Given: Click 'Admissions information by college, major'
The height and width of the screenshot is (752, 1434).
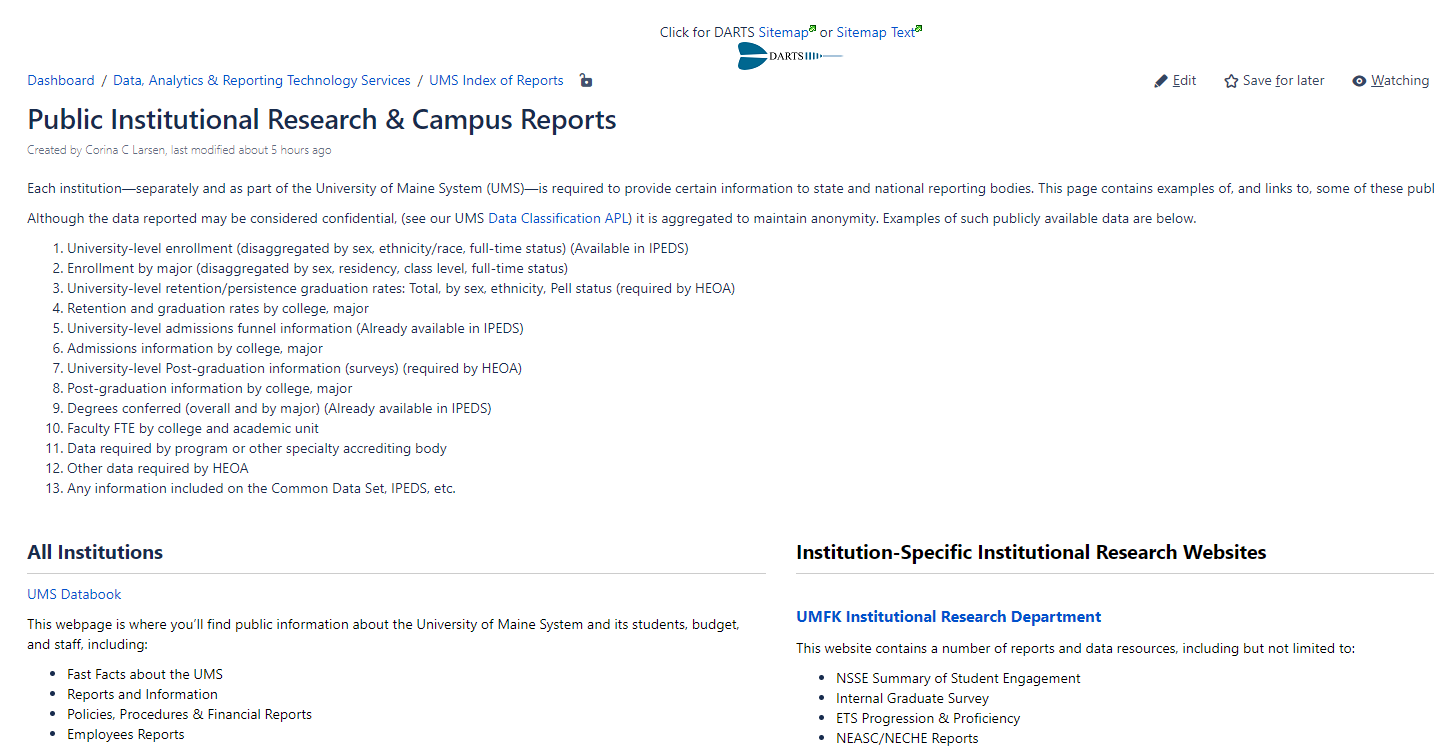Looking at the screenshot, I should [195, 348].
